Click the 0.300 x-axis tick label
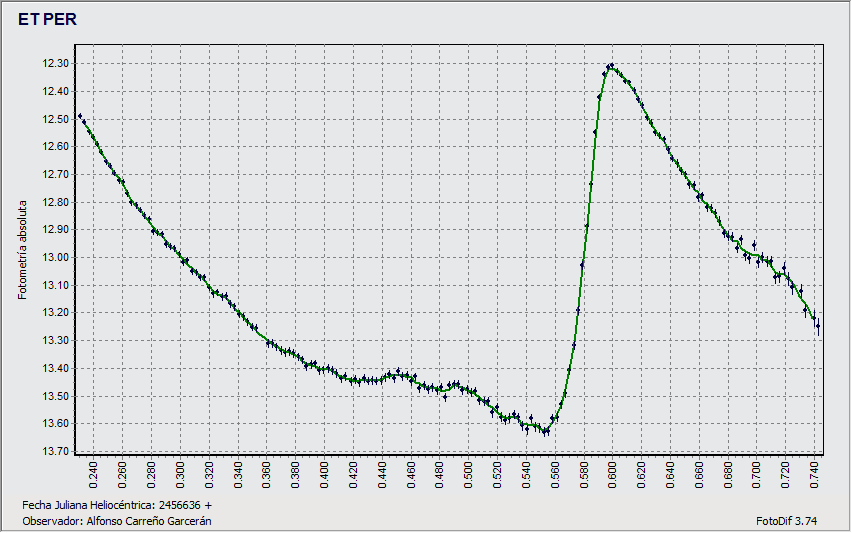 coord(181,472)
